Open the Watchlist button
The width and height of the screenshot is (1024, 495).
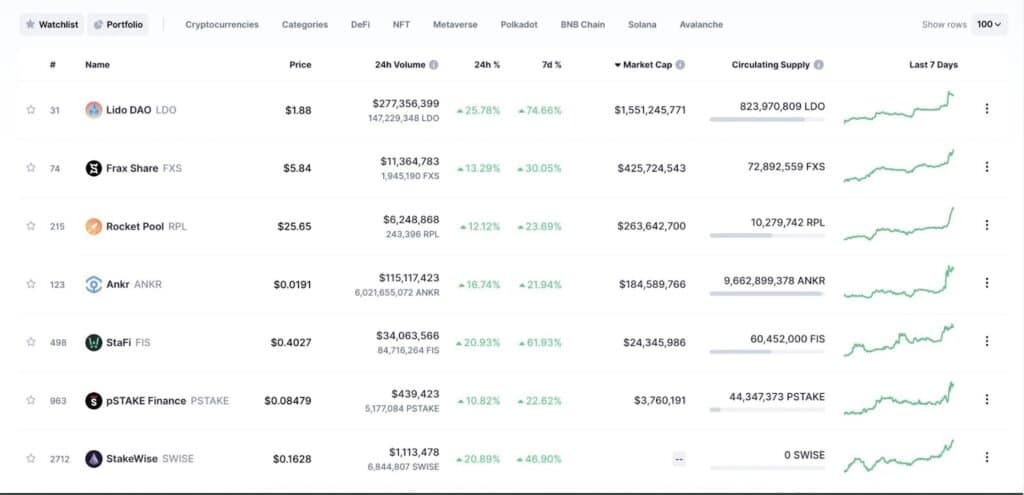tap(52, 25)
